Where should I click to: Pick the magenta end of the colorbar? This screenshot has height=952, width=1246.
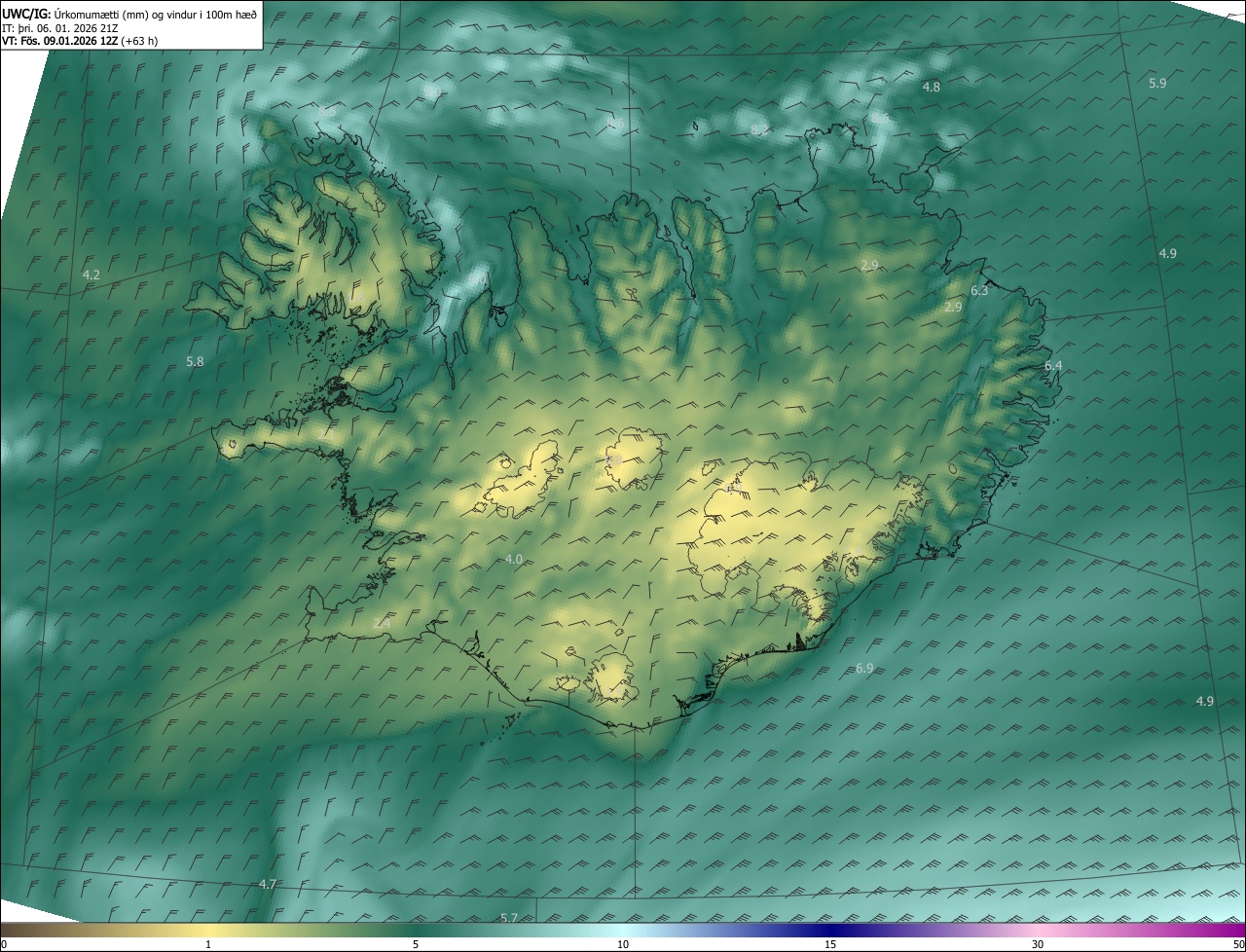(1231, 930)
